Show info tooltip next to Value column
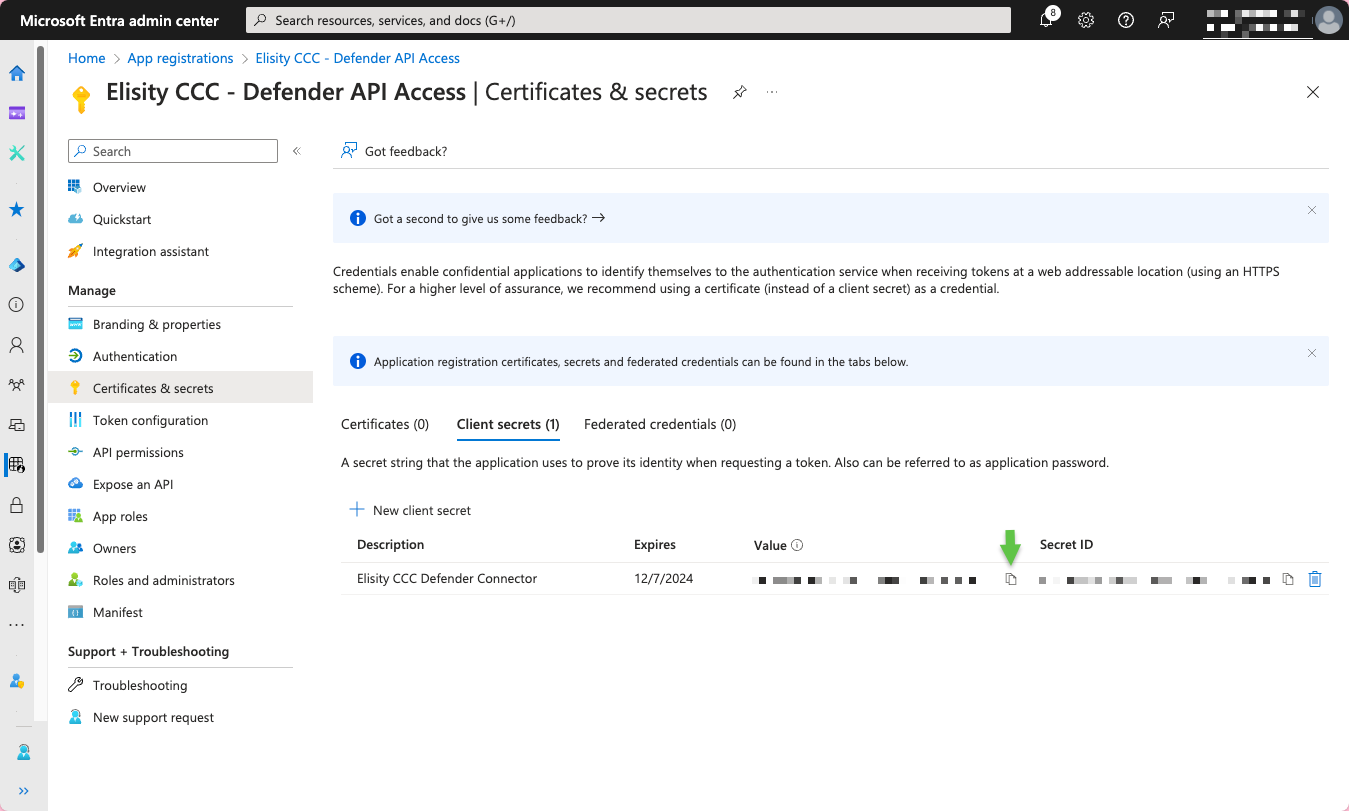This screenshot has width=1349, height=811. click(797, 545)
